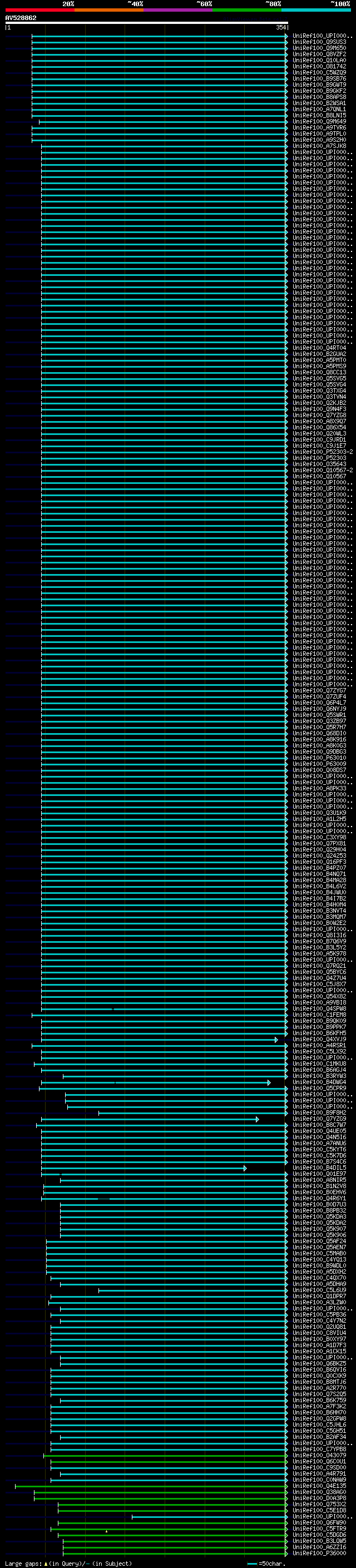
Task: Select hit label UniRef100_Q4E135
Action: click(x=319, y=1485)
